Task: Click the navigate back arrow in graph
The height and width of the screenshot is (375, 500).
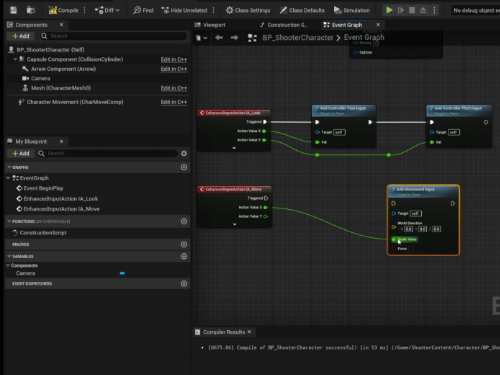Action: pyautogui.click(x=219, y=38)
